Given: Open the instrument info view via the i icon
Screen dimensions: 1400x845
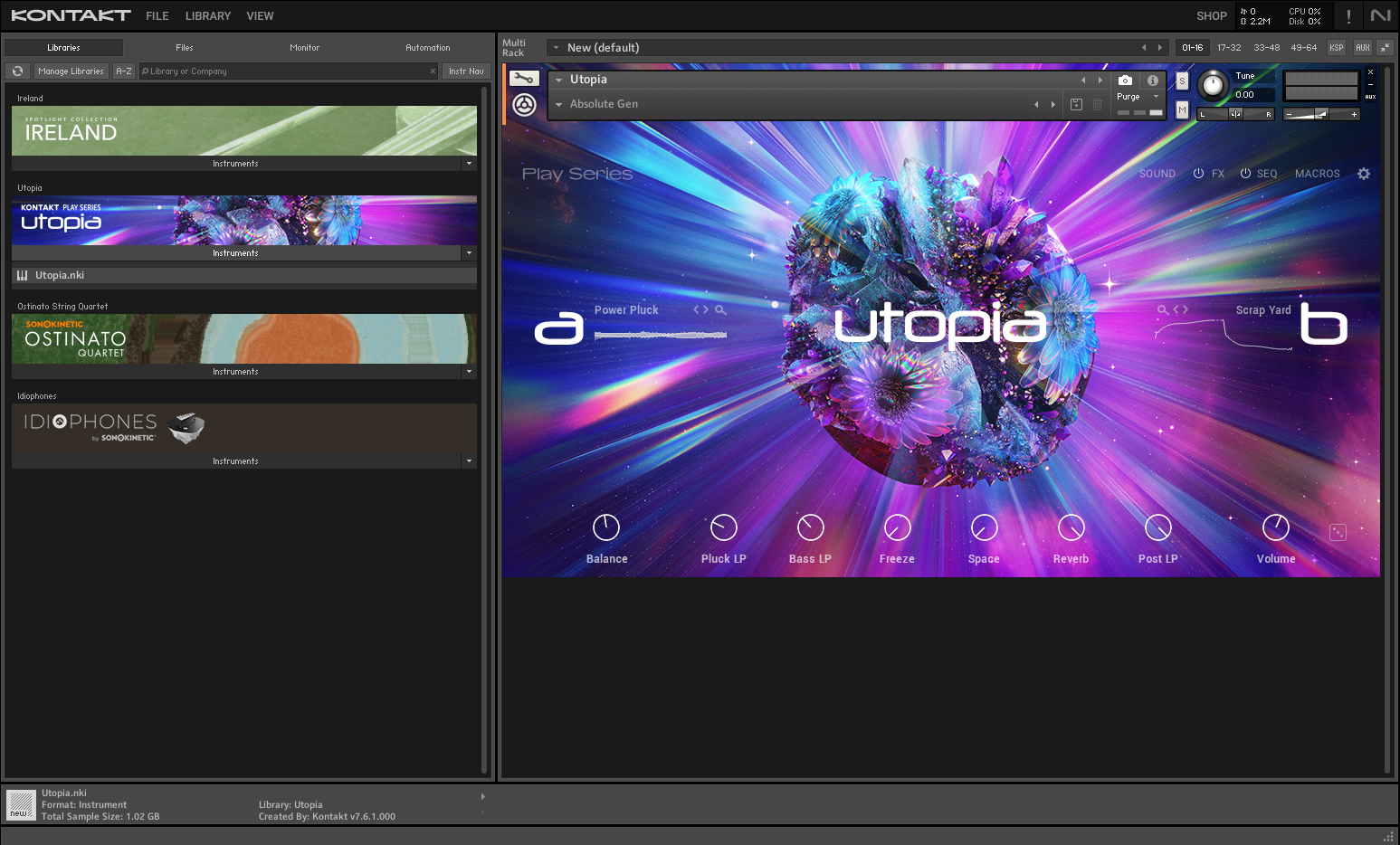Looking at the screenshot, I should (1153, 81).
